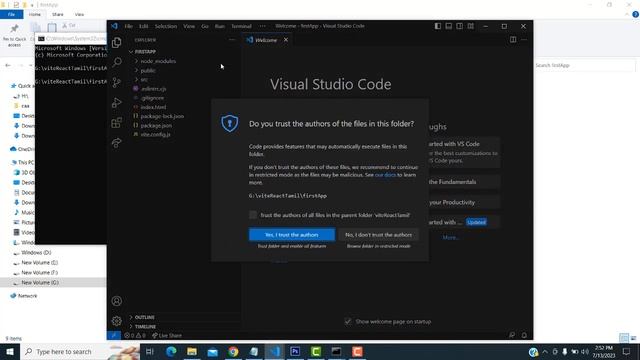
Task: Open the Terminal menu
Action: 241,26
